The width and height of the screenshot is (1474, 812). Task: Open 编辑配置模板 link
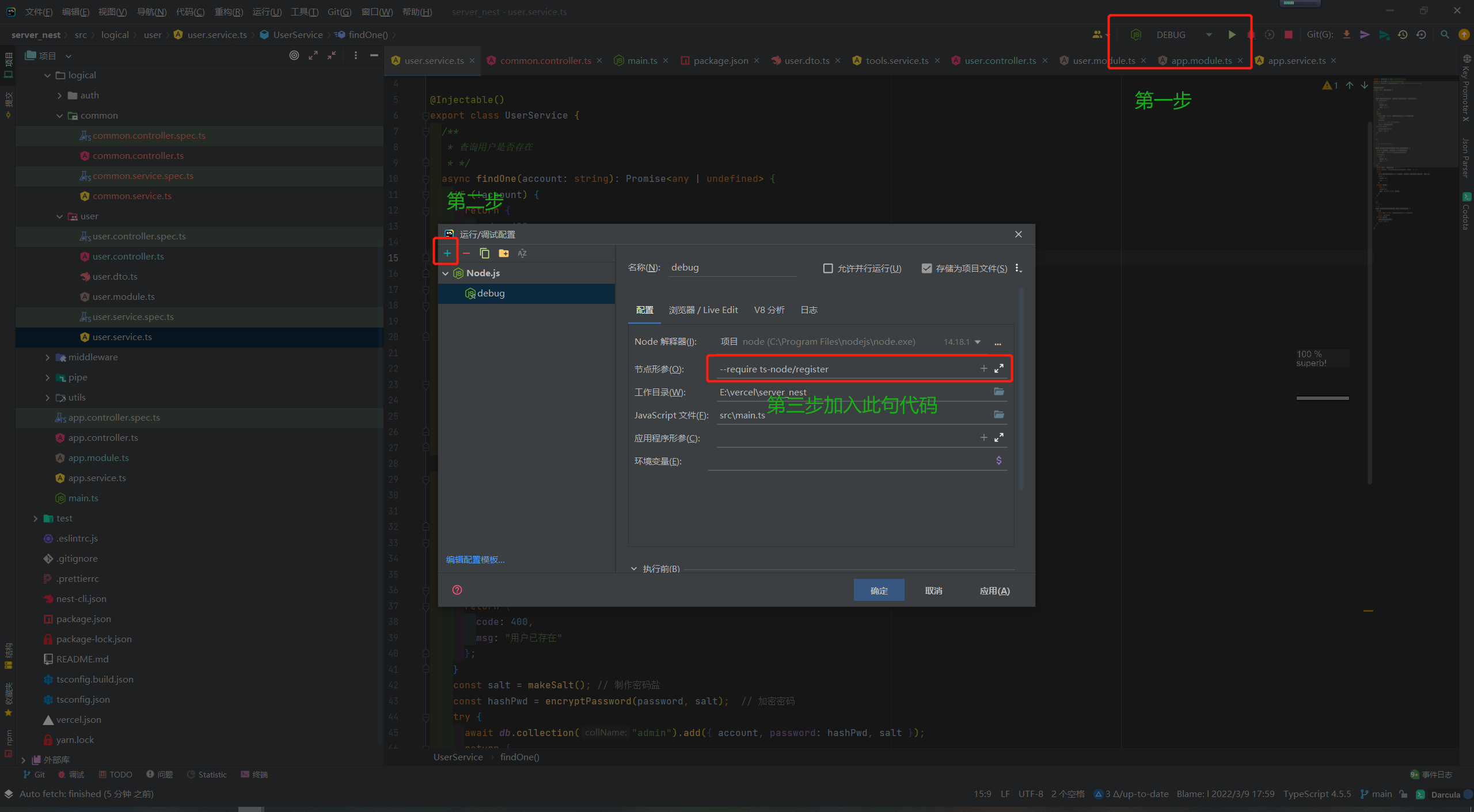[x=474, y=559]
